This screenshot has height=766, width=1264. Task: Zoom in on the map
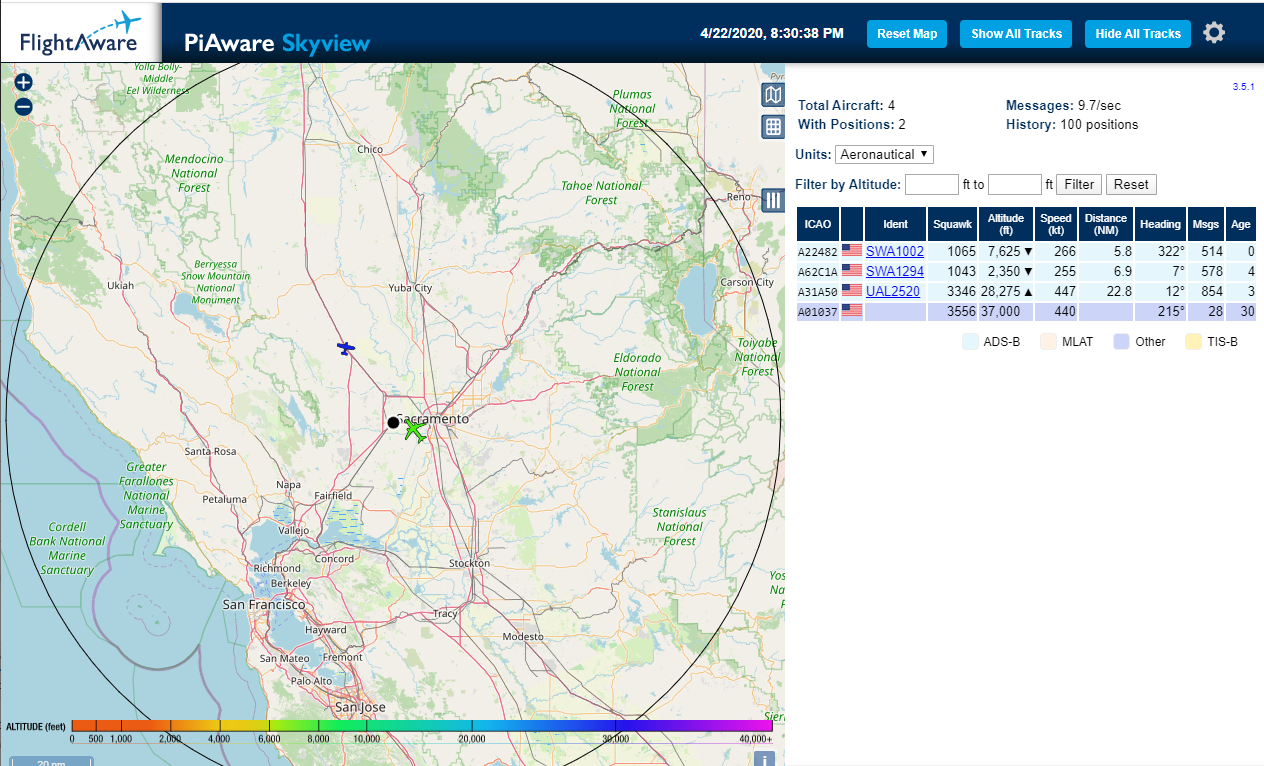coord(24,83)
